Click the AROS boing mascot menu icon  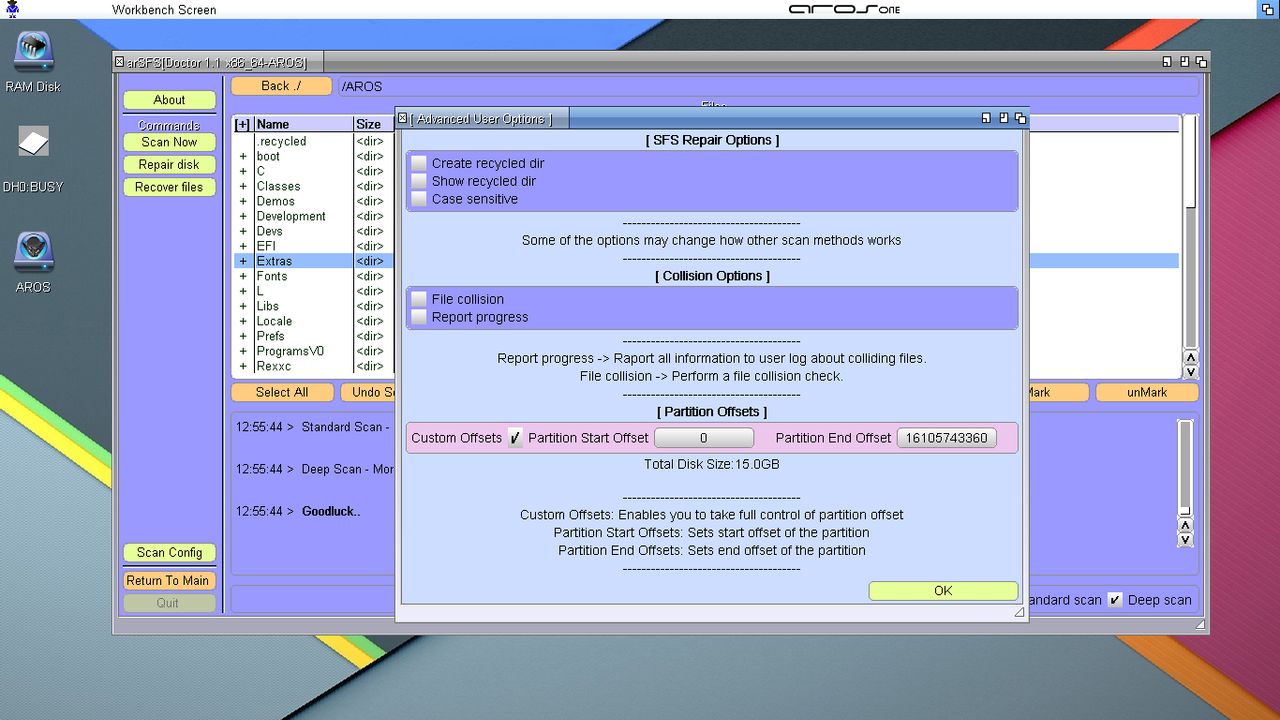coord(12,9)
